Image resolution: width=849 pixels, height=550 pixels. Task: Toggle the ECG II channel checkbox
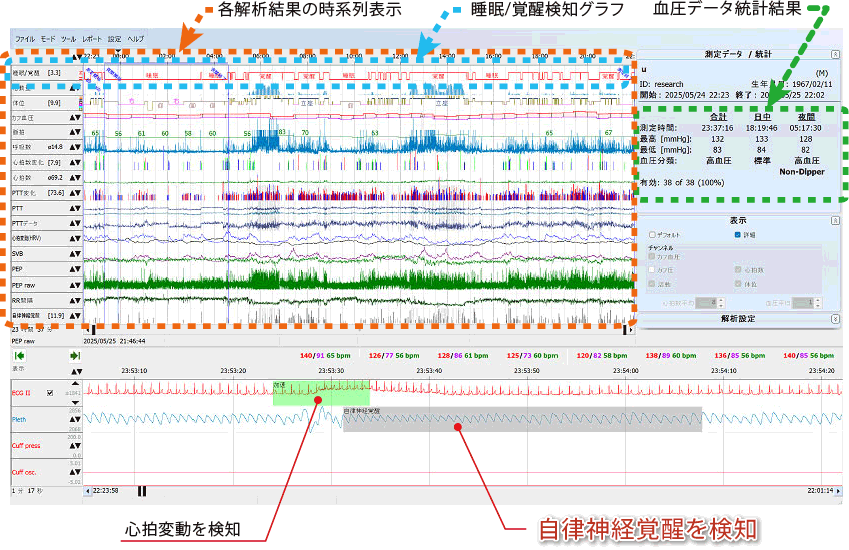coord(51,394)
